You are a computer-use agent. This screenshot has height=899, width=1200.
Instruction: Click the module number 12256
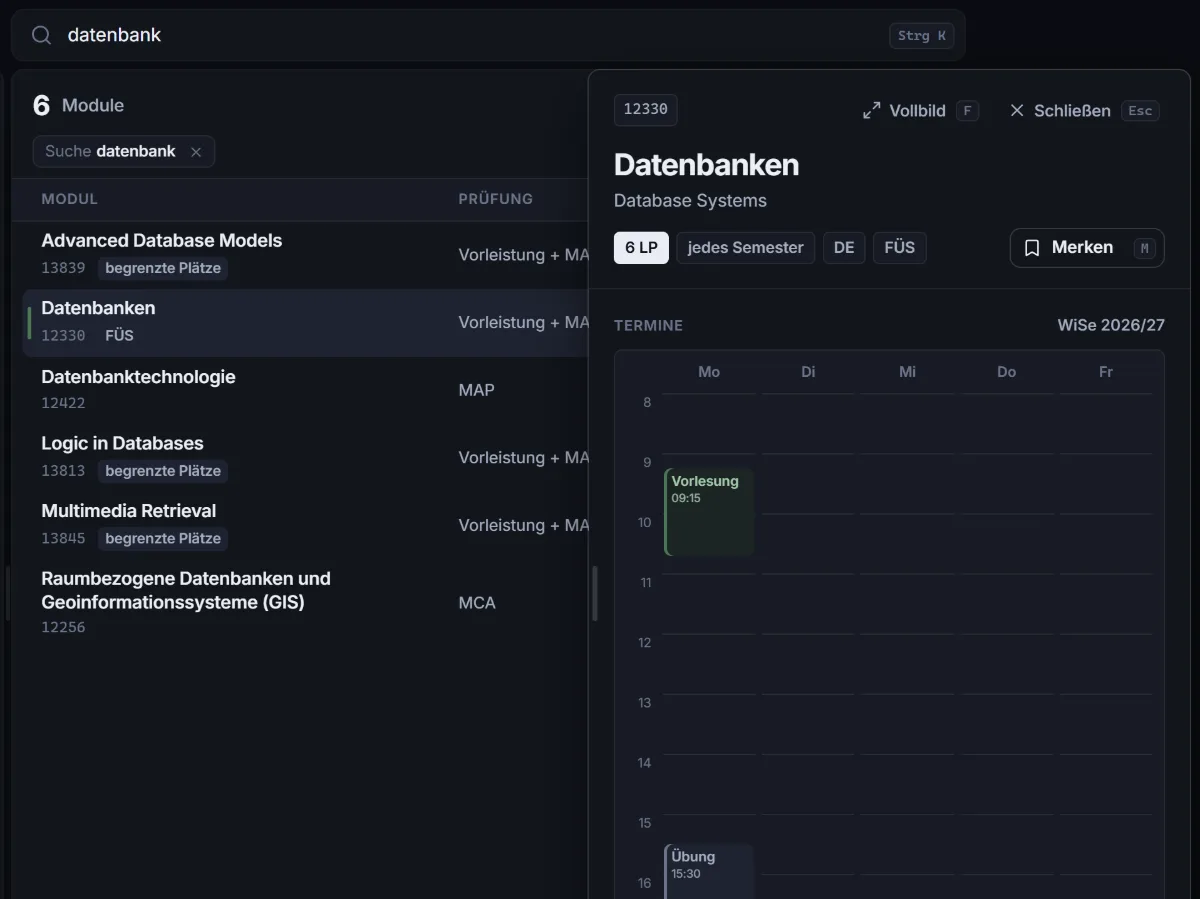click(x=63, y=628)
